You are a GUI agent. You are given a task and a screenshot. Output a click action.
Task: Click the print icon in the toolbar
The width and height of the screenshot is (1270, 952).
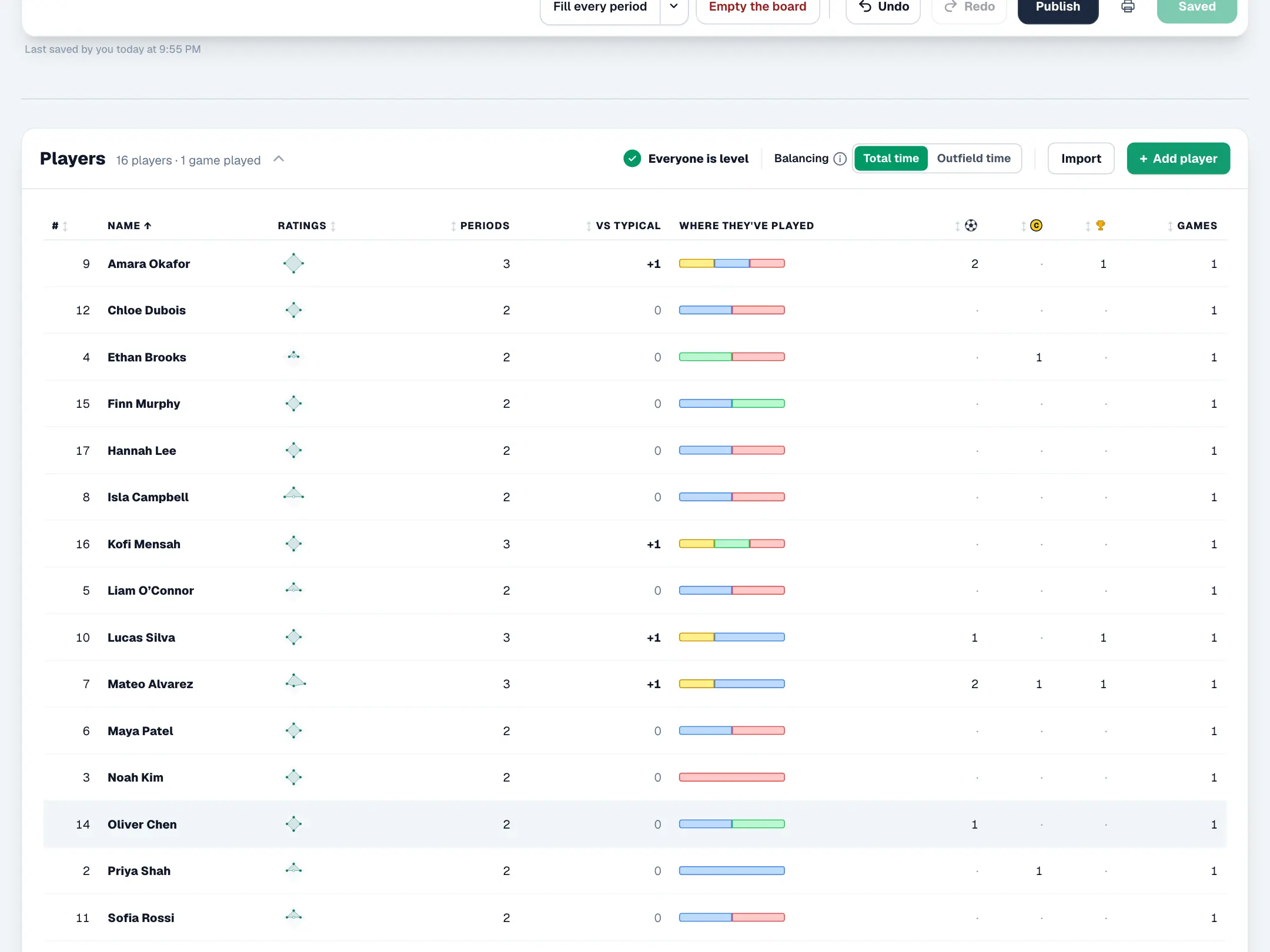pyautogui.click(x=1128, y=6)
